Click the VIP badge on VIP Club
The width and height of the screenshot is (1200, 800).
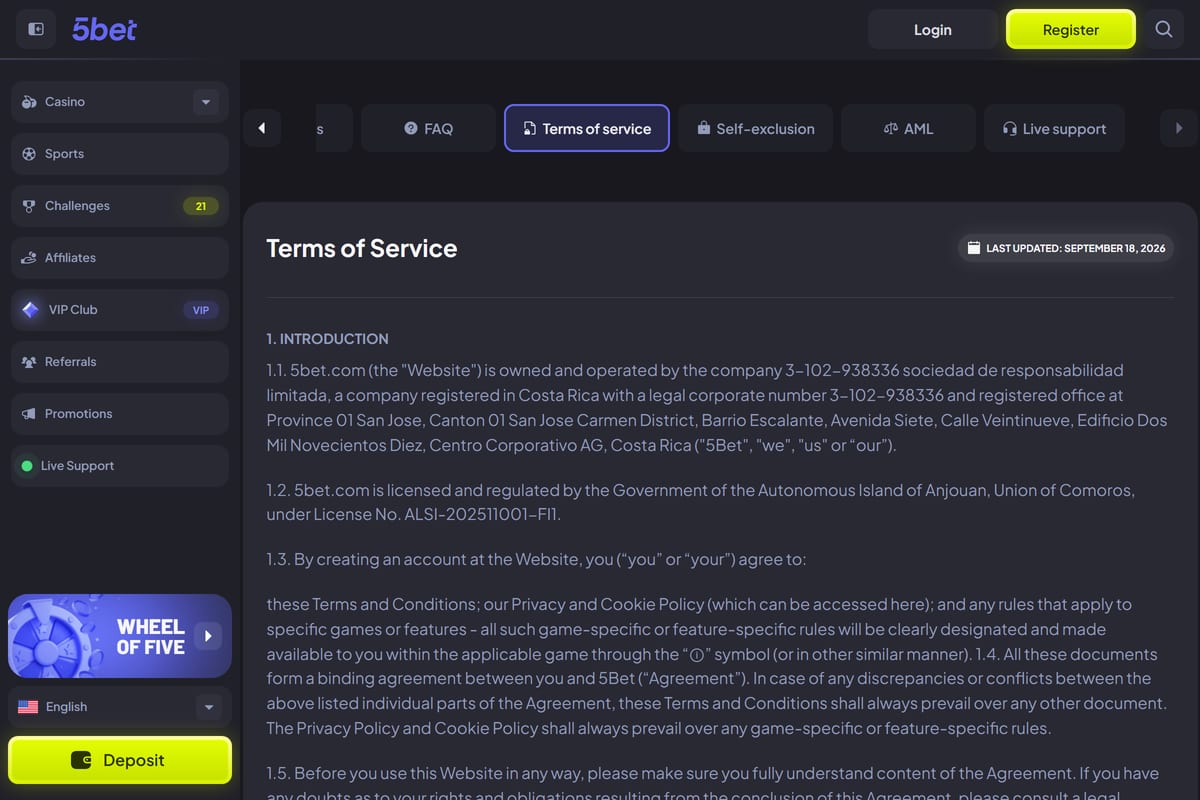(x=201, y=310)
